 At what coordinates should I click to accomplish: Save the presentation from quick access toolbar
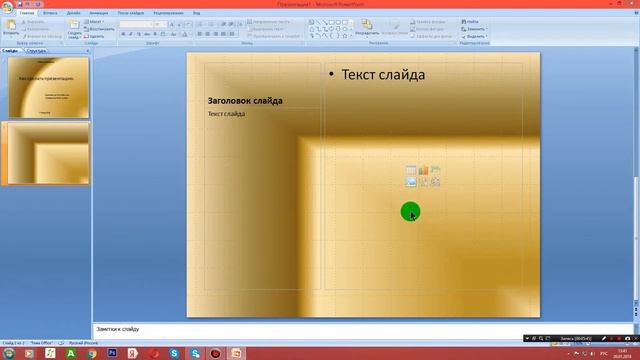coord(20,4)
